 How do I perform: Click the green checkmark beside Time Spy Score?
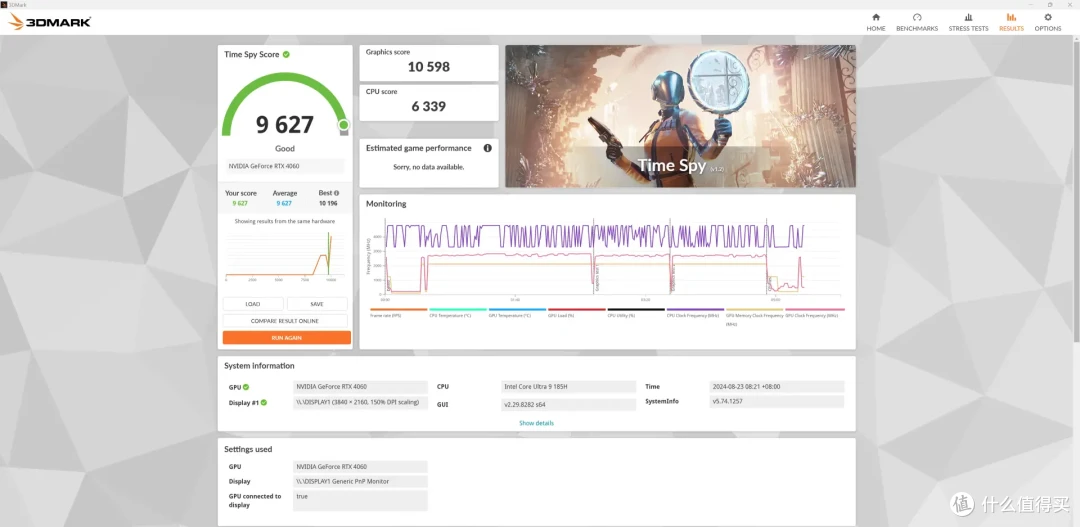point(286,54)
